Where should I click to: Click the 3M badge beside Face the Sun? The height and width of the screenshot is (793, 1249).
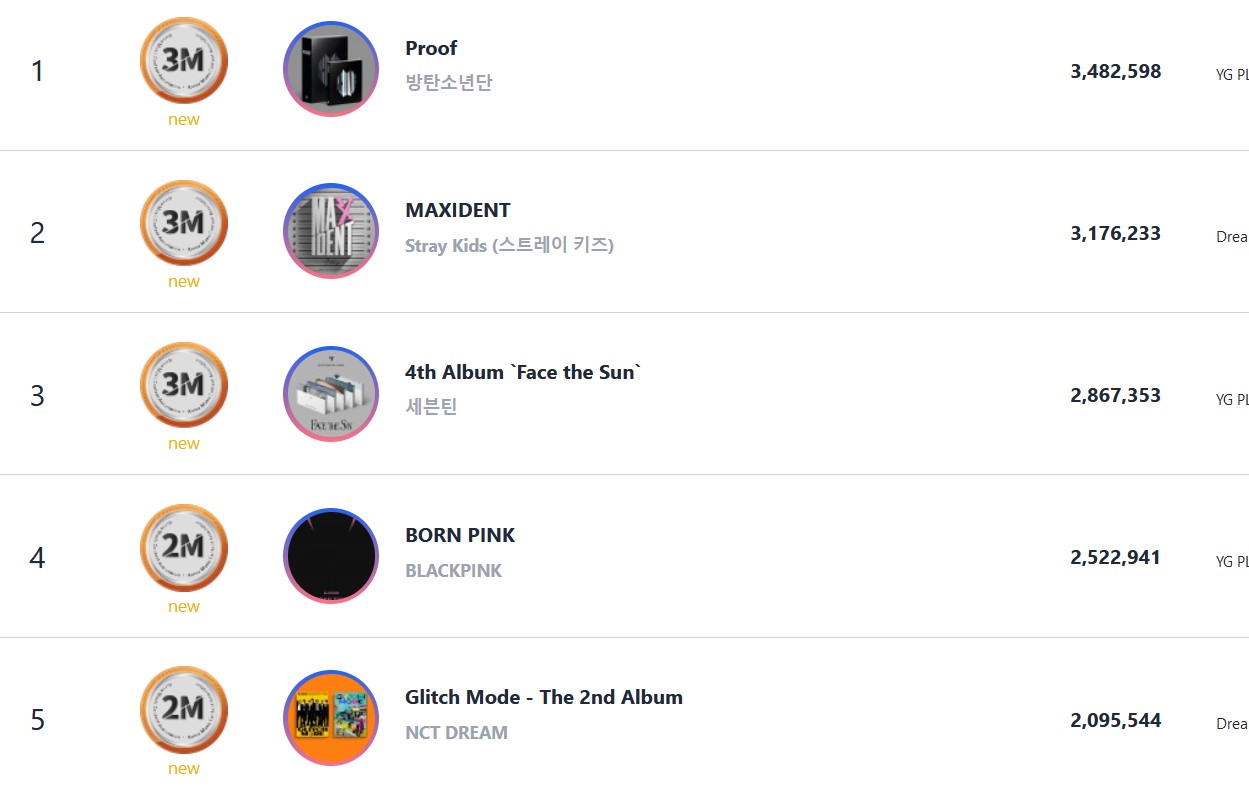point(184,385)
